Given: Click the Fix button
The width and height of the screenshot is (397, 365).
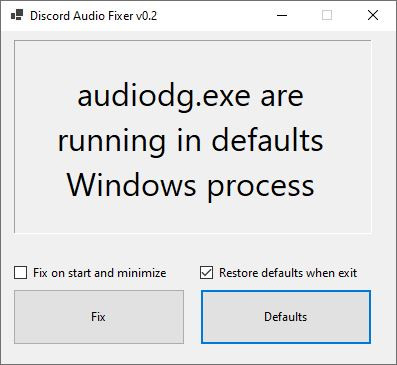Looking at the screenshot, I should pyautogui.click(x=99, y=317).
